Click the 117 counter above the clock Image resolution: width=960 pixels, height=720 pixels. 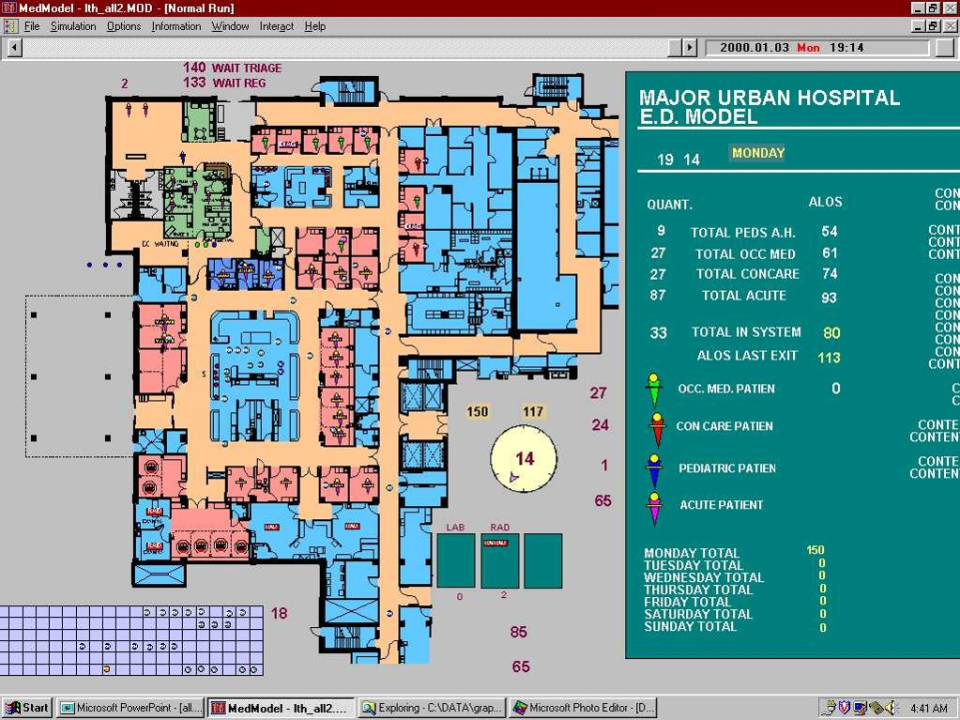point(533,411)
